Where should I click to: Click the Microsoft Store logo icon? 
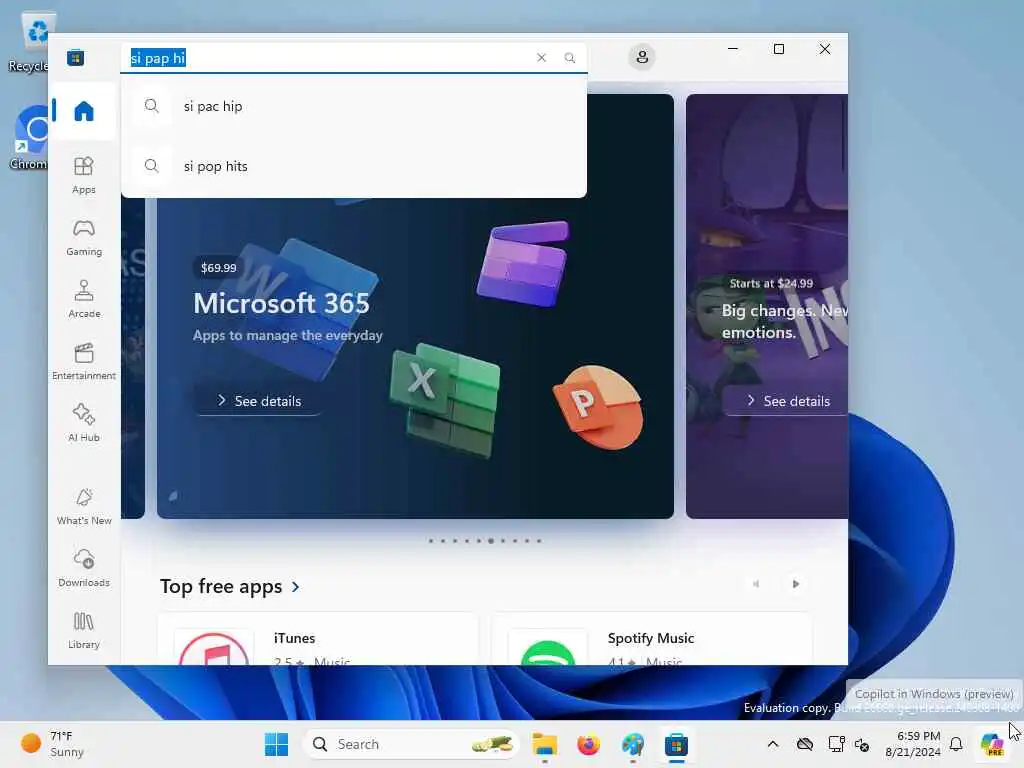(x=75, y=57)
